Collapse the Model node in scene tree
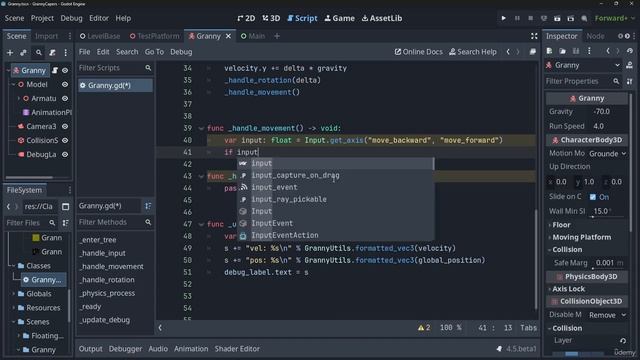The height and width of the screenshot is (360, 640). [x=13, y=84]
